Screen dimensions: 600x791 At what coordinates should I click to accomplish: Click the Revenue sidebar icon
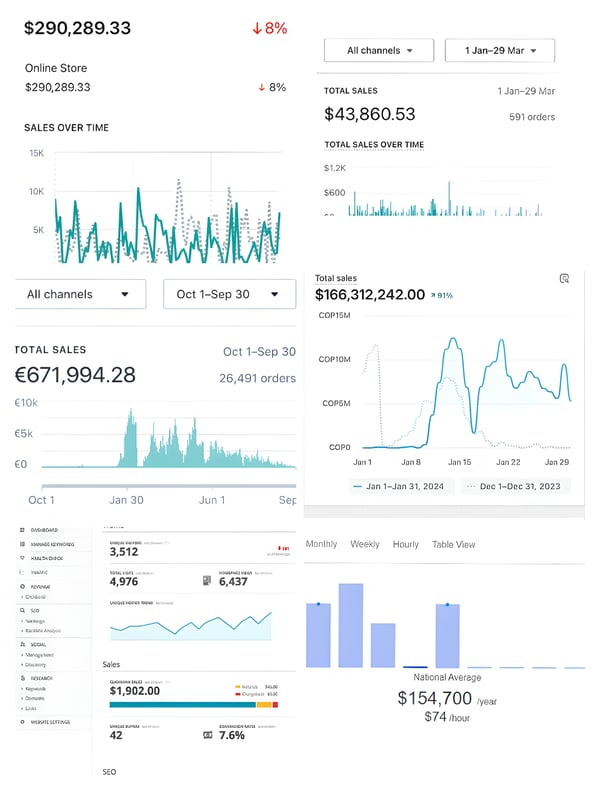click(x=22, y=587)
